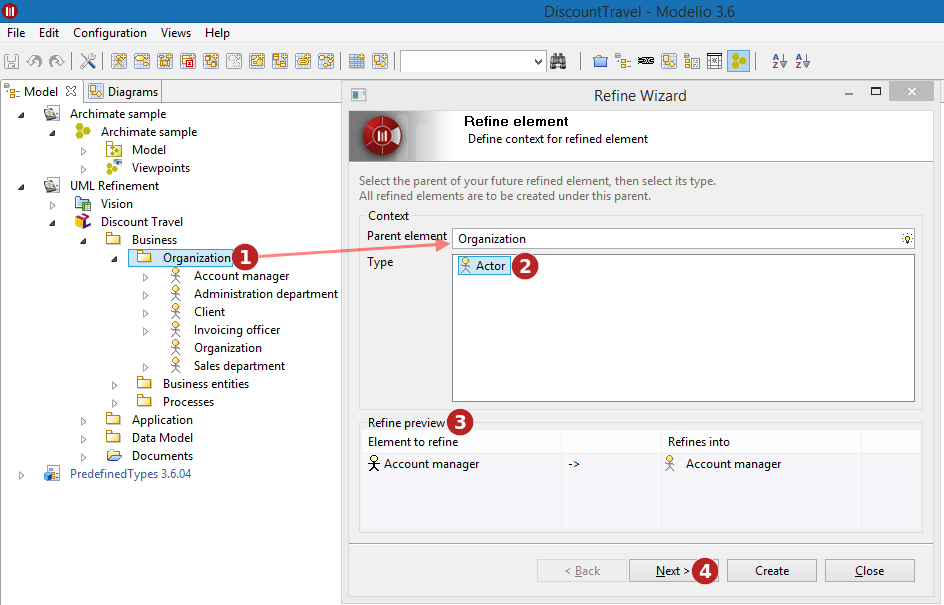Open the Help menu
This screenshot has height=605, width=944.
coord(217,33)
